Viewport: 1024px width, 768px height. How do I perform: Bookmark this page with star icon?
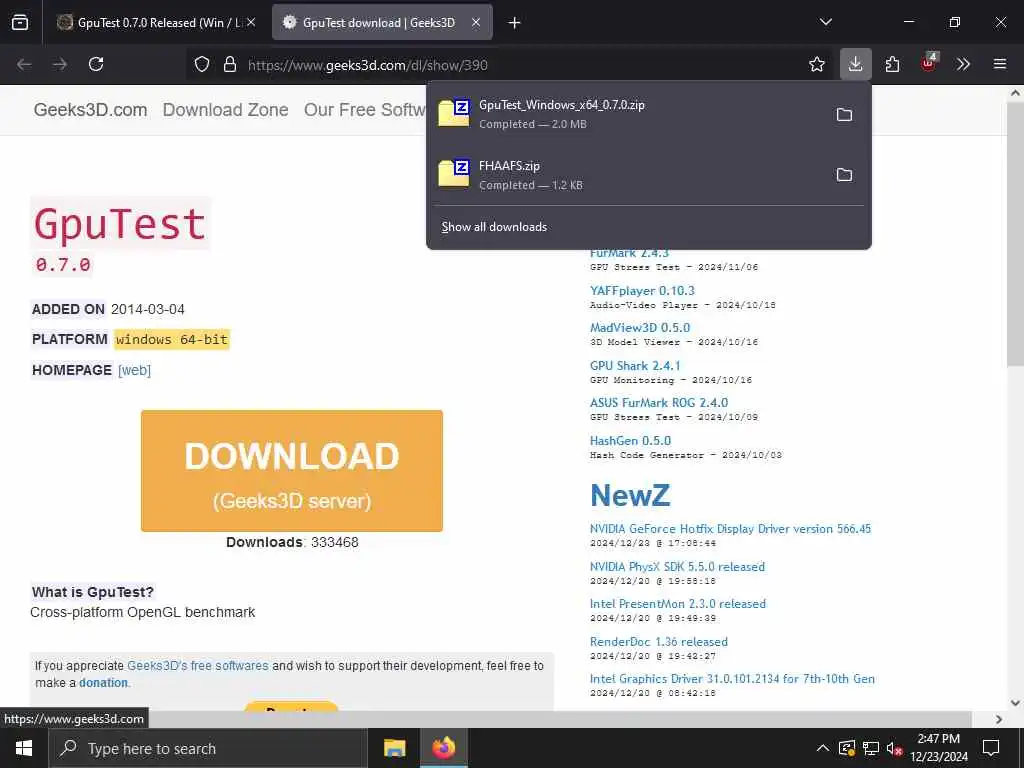click(816, 64)
